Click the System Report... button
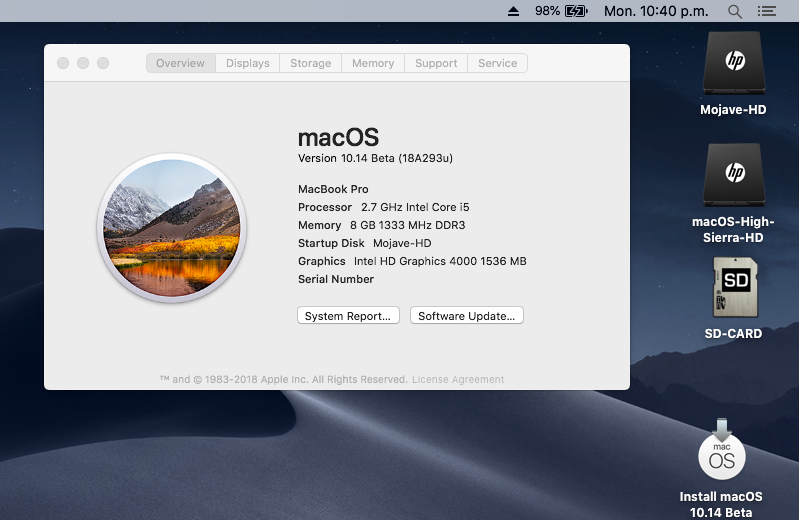 (x=348, y=316)
